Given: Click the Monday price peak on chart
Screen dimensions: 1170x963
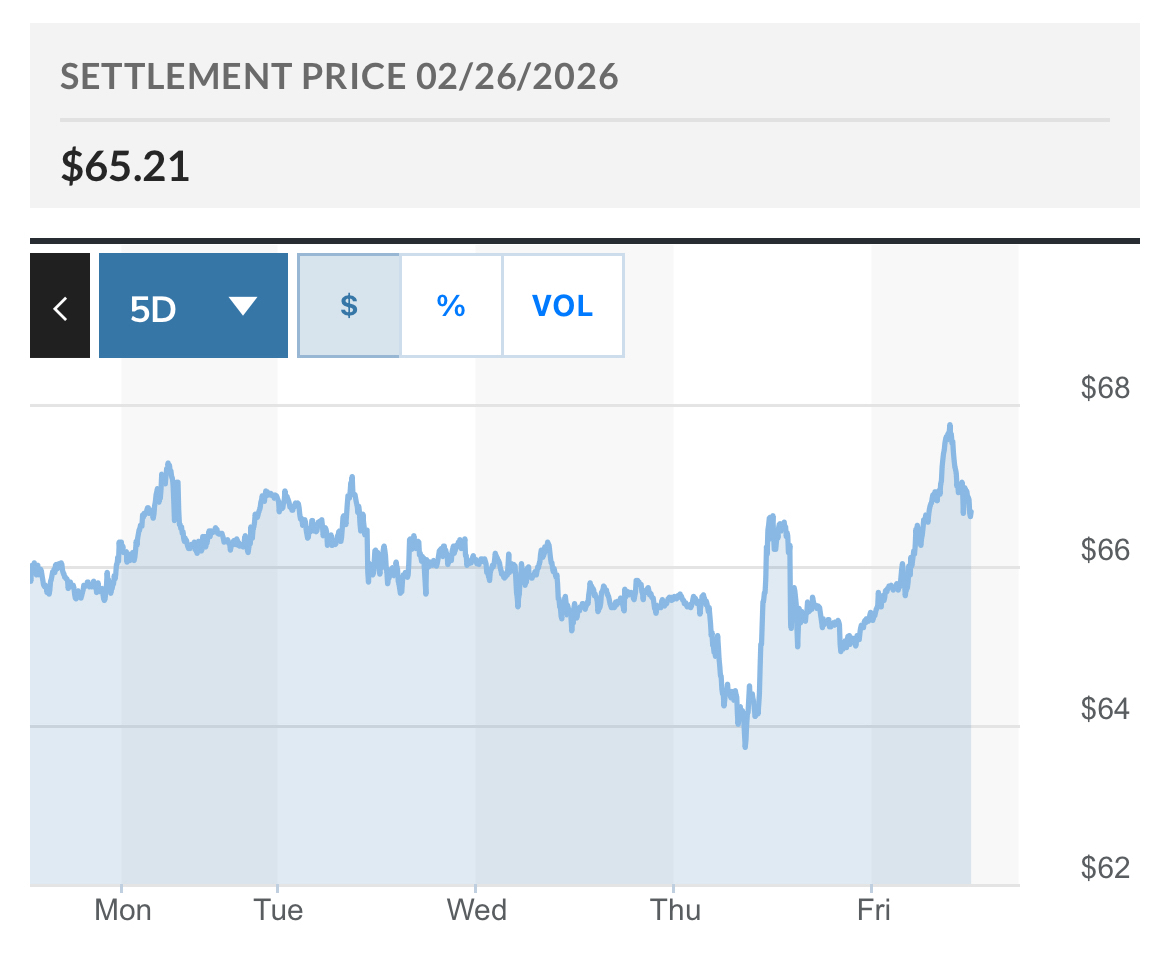Looking at the screenshot, I should (x=168, y=464).
